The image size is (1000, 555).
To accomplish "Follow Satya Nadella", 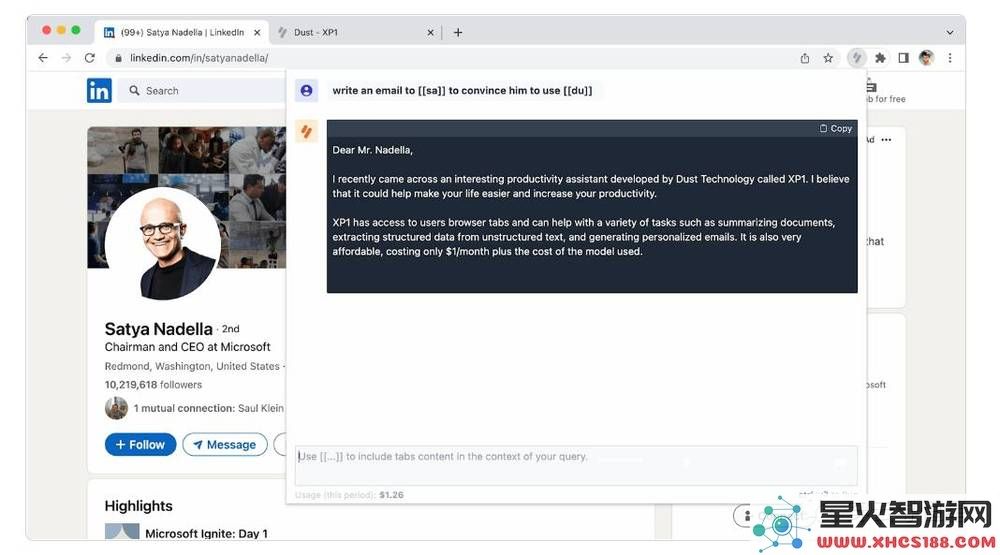I will point(140,445).
